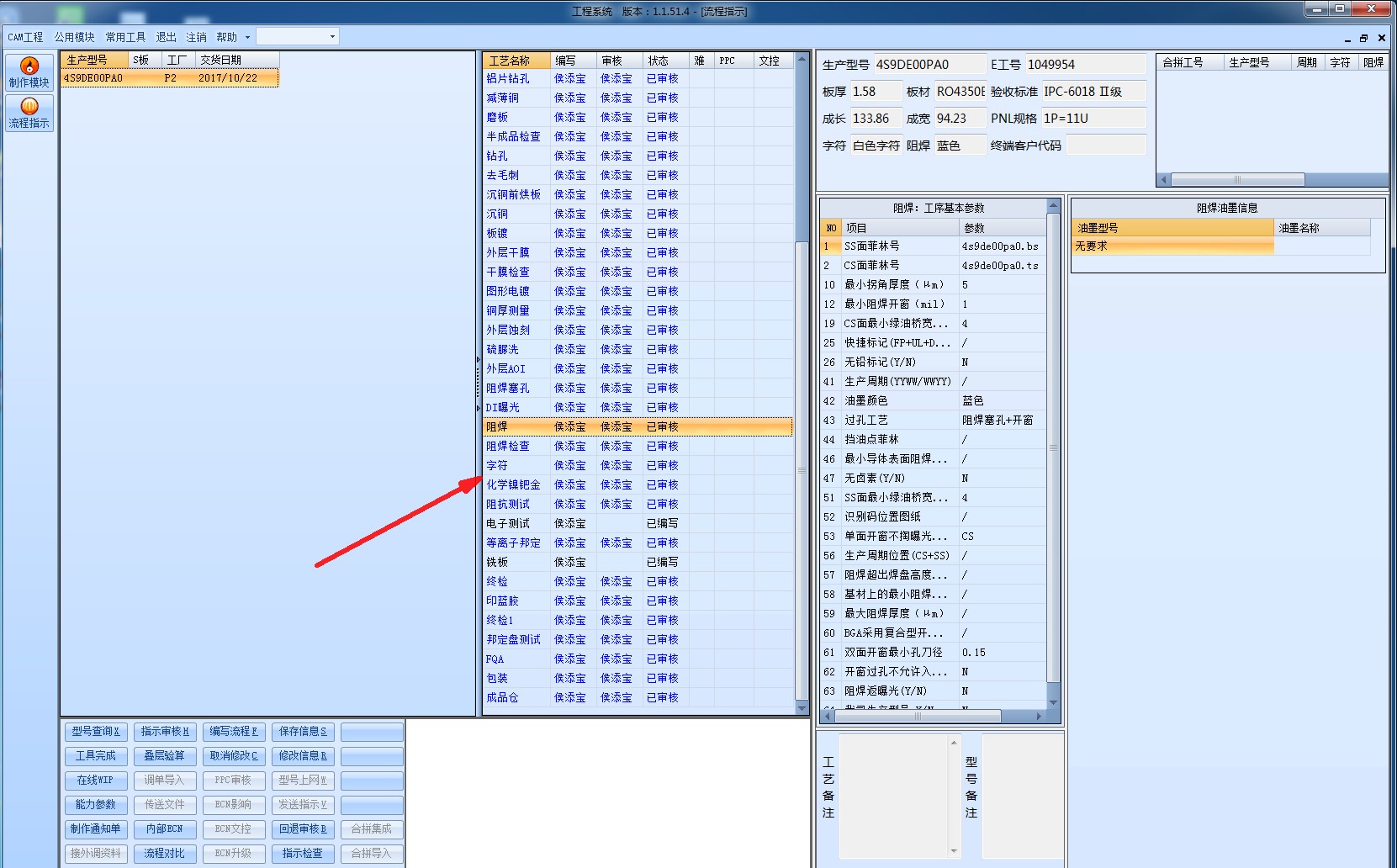Select the 减薄铜 process row
Viewport: 1397px width, 868px height.
click(x=638, y=98)
